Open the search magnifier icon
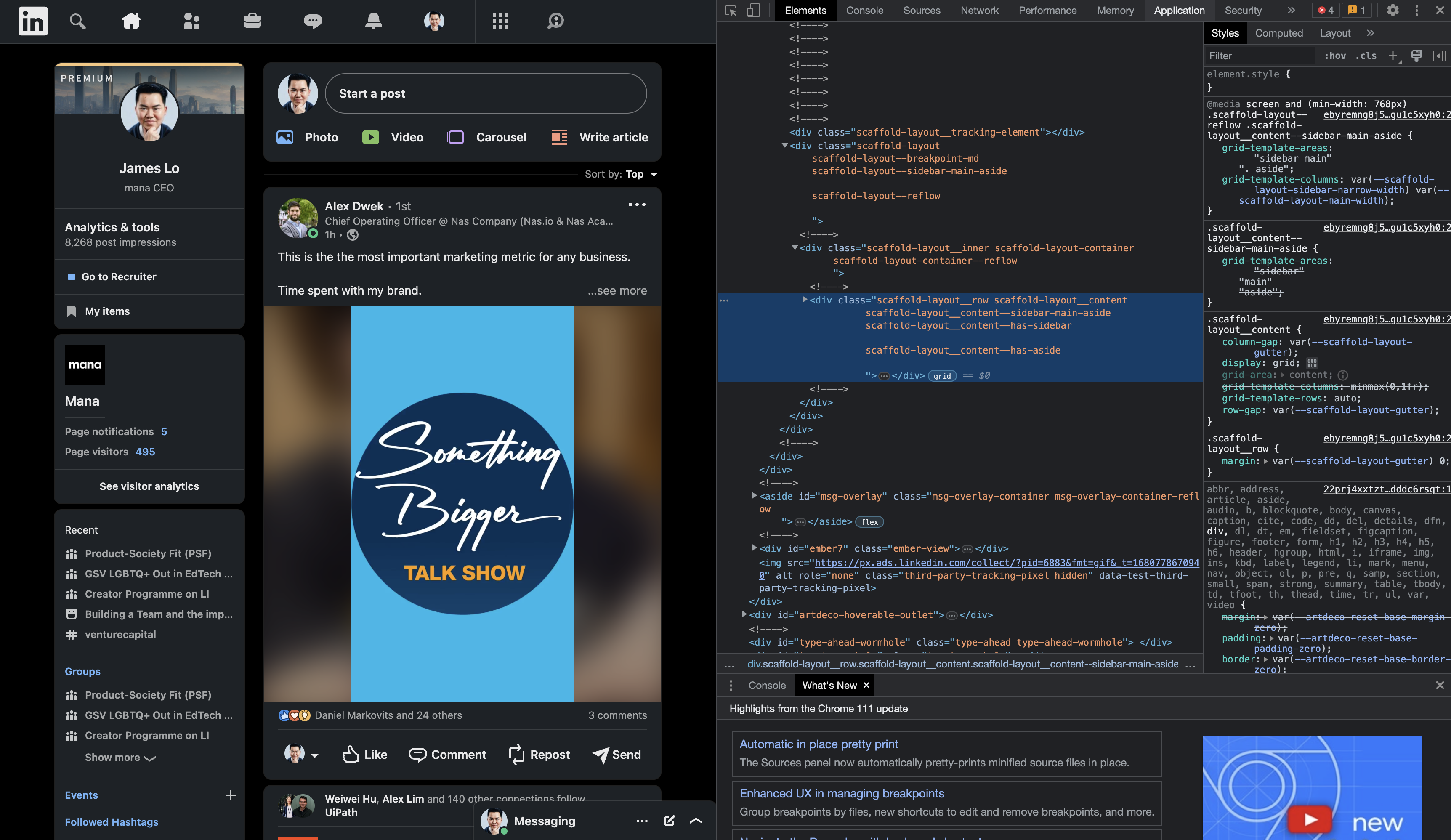 tap(77, 21)
